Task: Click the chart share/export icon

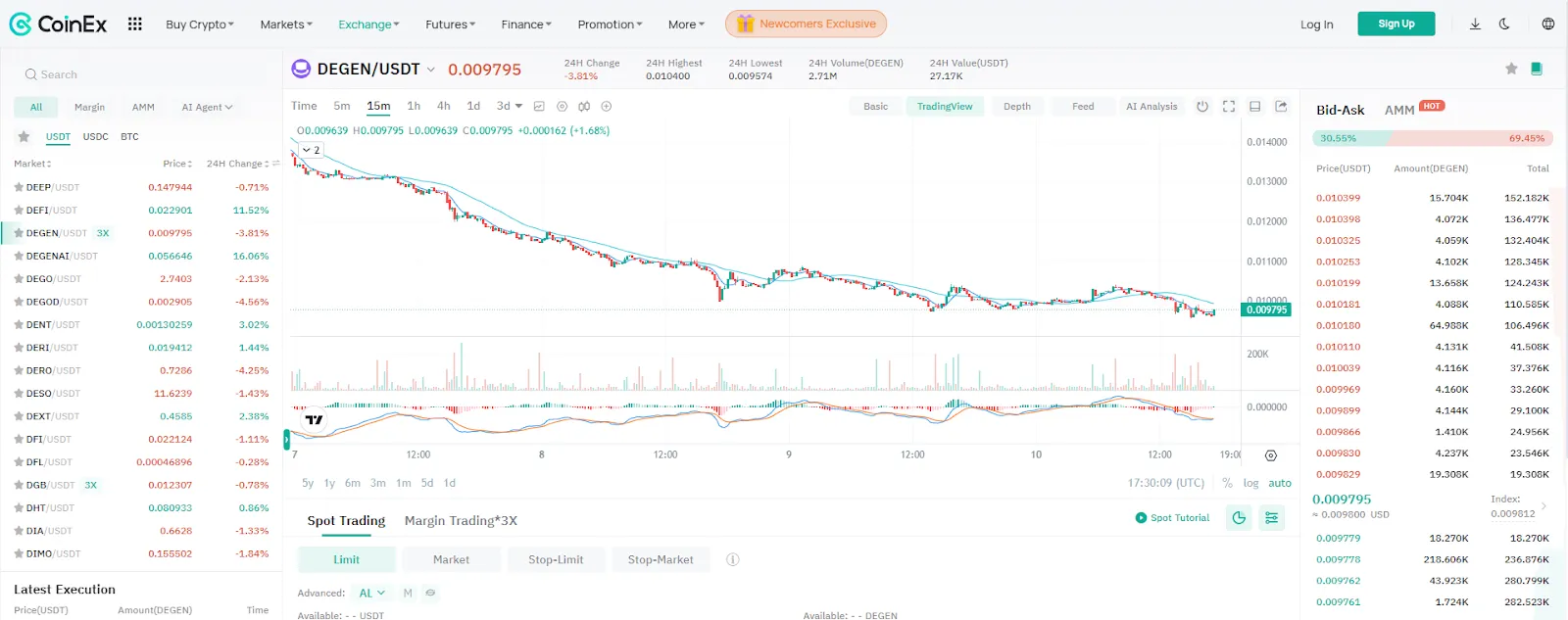Action: pos(1281,106)
